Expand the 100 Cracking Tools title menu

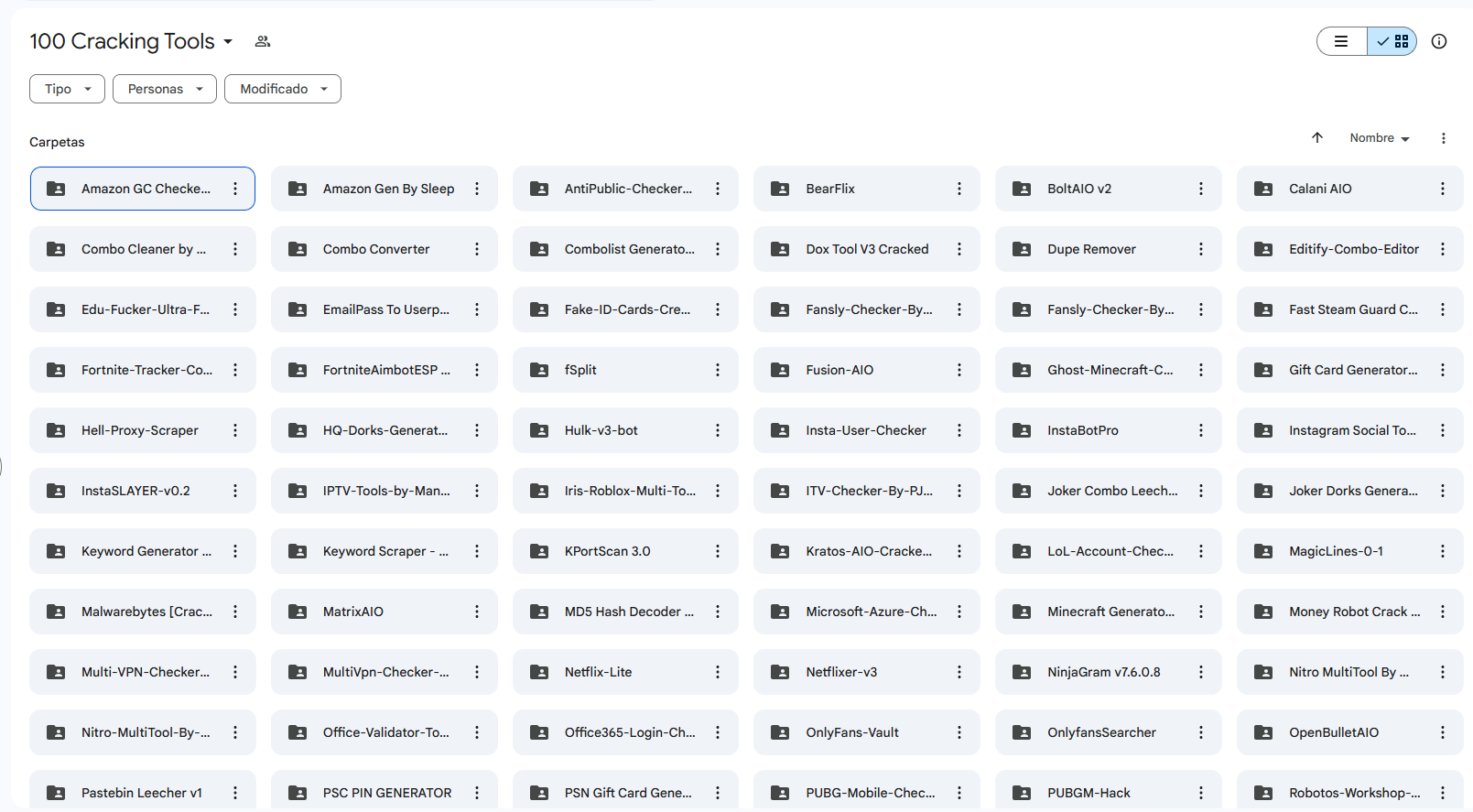click(228, 42)
